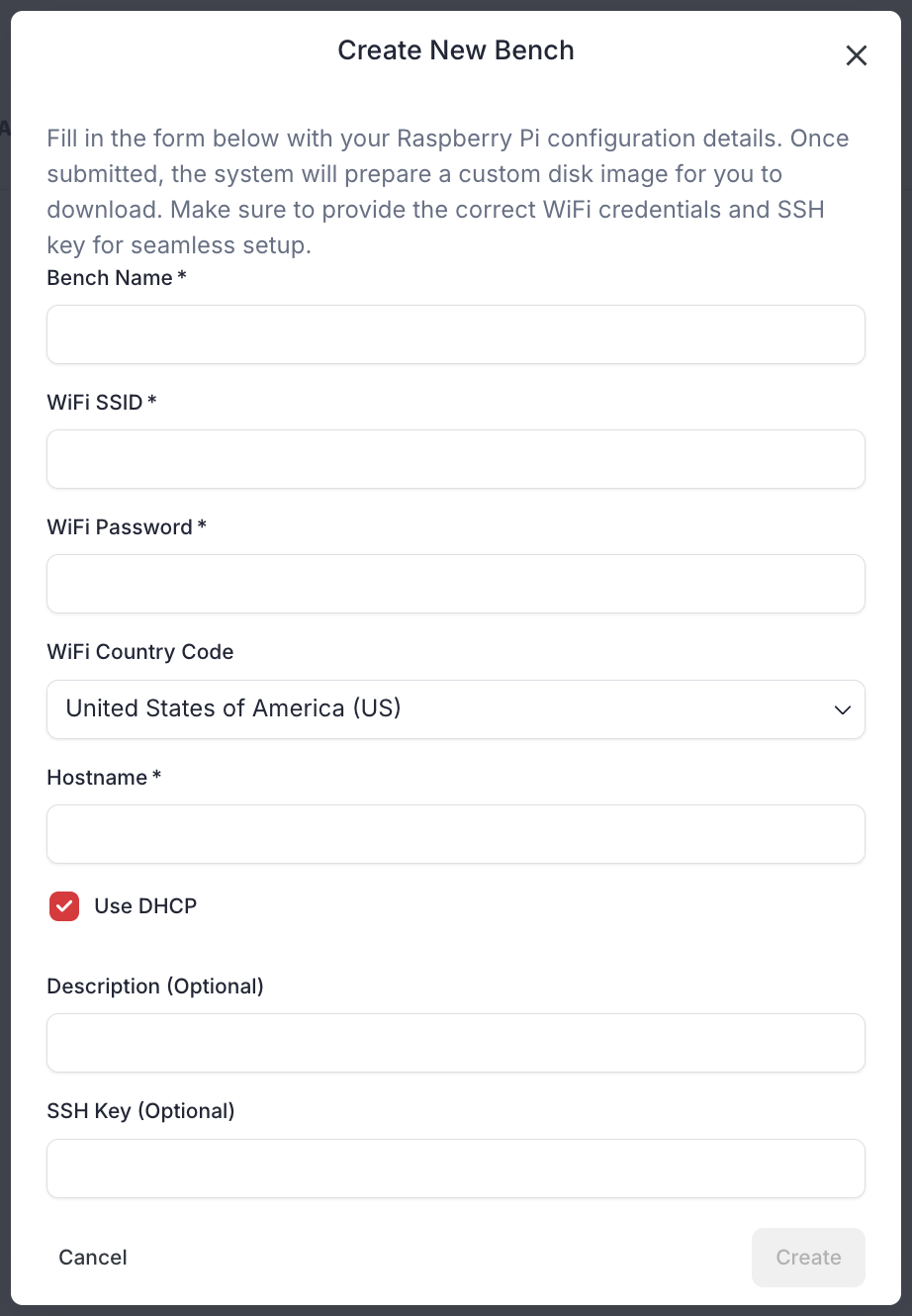Select the optional Description field

[455, 1043]
